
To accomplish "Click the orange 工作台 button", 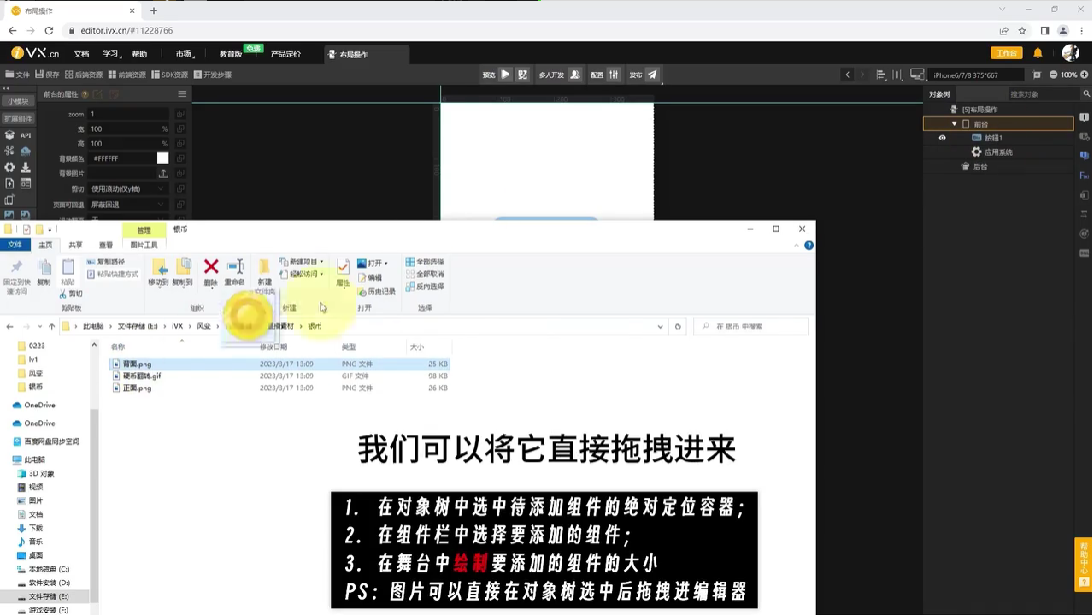I will [x=1006, y=53].
